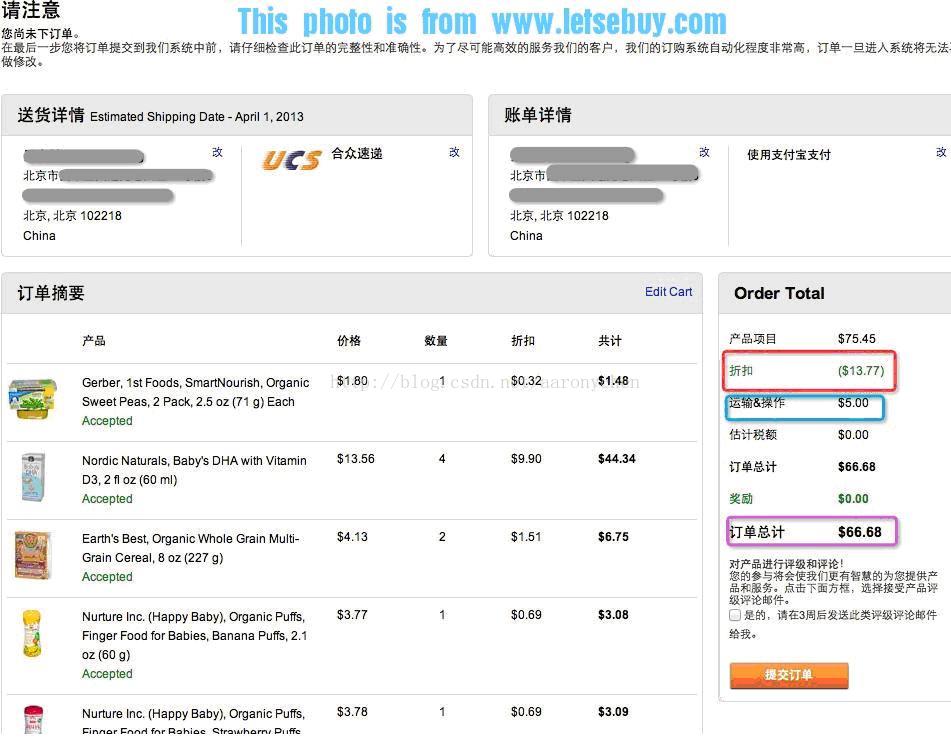951x742 pixels.
Task: Click 改 next to 合众速递 carrier
Action: tap(454, 152)
